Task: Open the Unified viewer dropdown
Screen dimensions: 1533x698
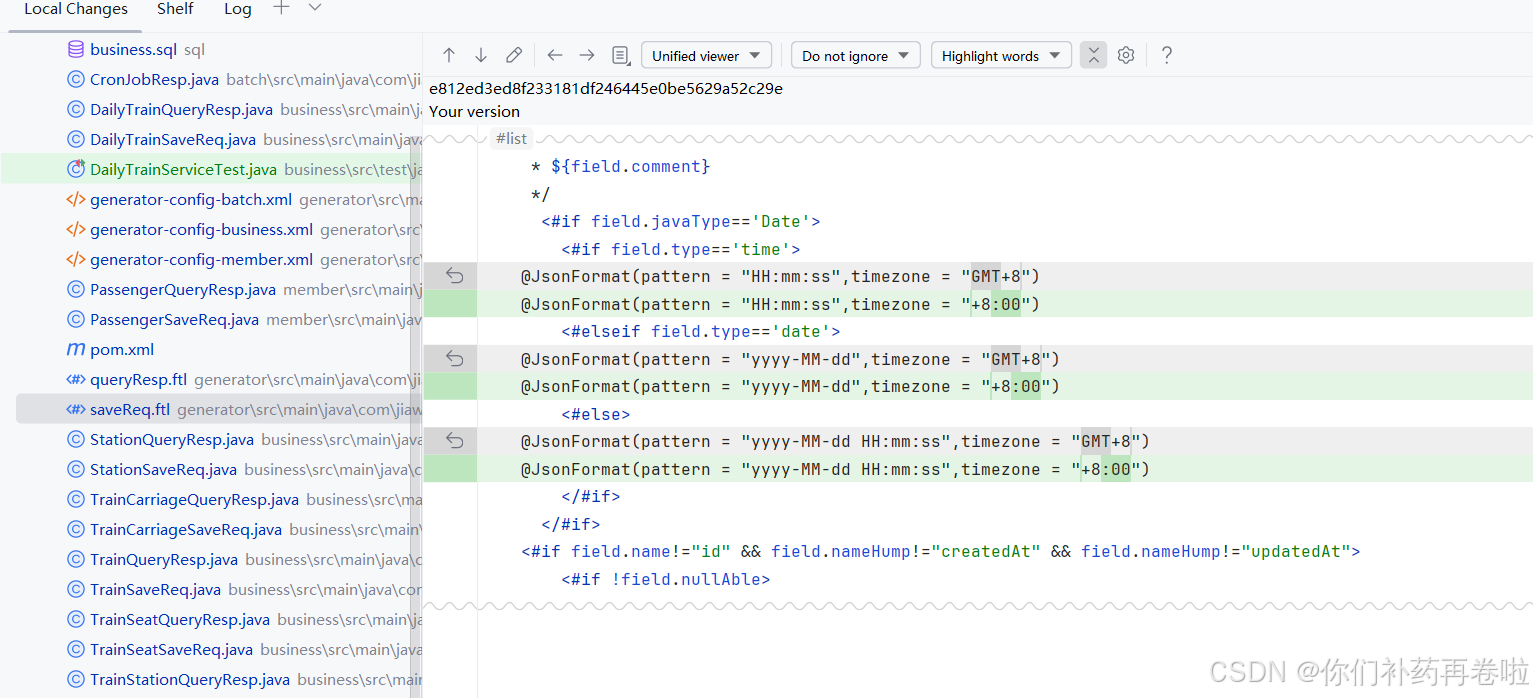Action: (x=706, y=55)
